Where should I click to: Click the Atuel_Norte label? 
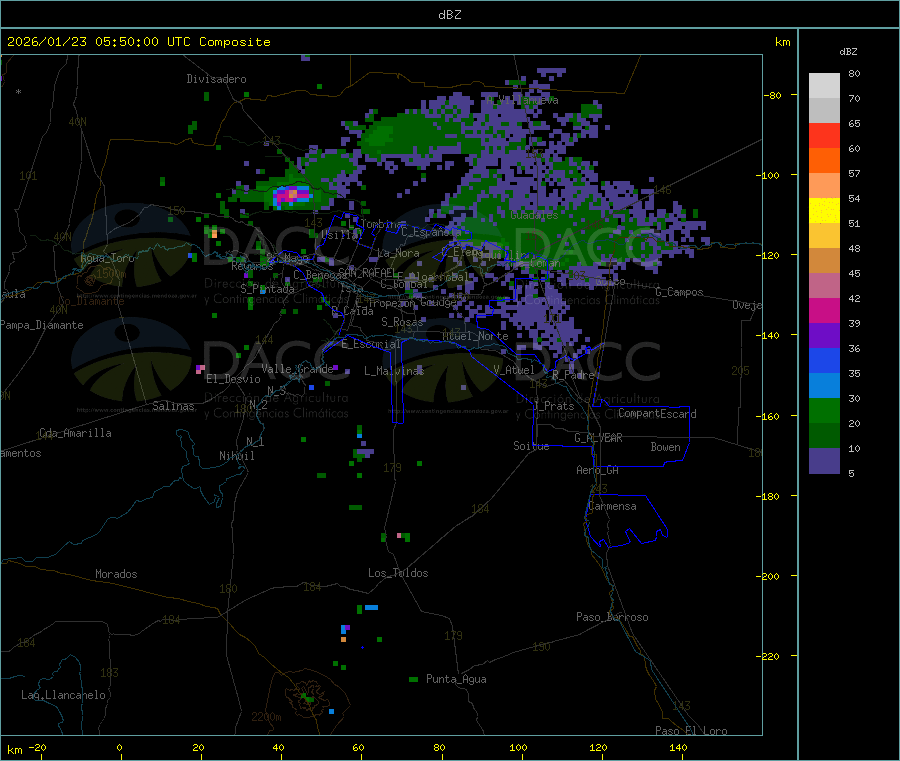coord(475,336)
